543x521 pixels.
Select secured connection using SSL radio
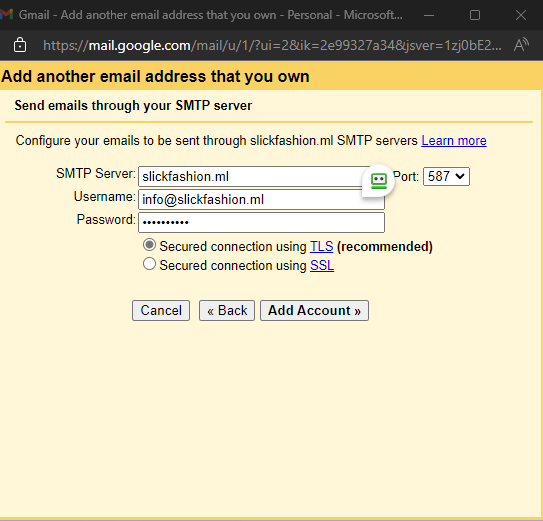click(x=149, y=264)
